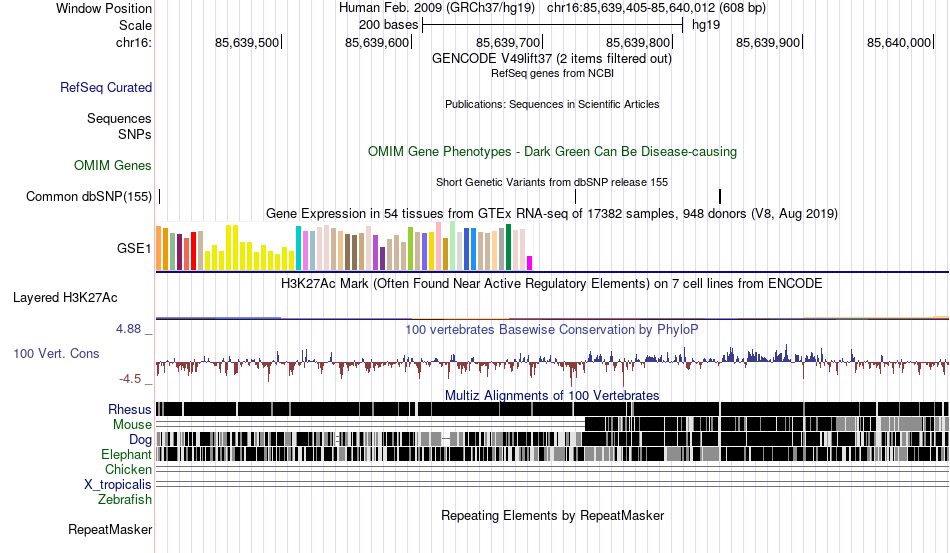Select the Mouse alignment row label

pyautogui.click(x=132, y=425)
